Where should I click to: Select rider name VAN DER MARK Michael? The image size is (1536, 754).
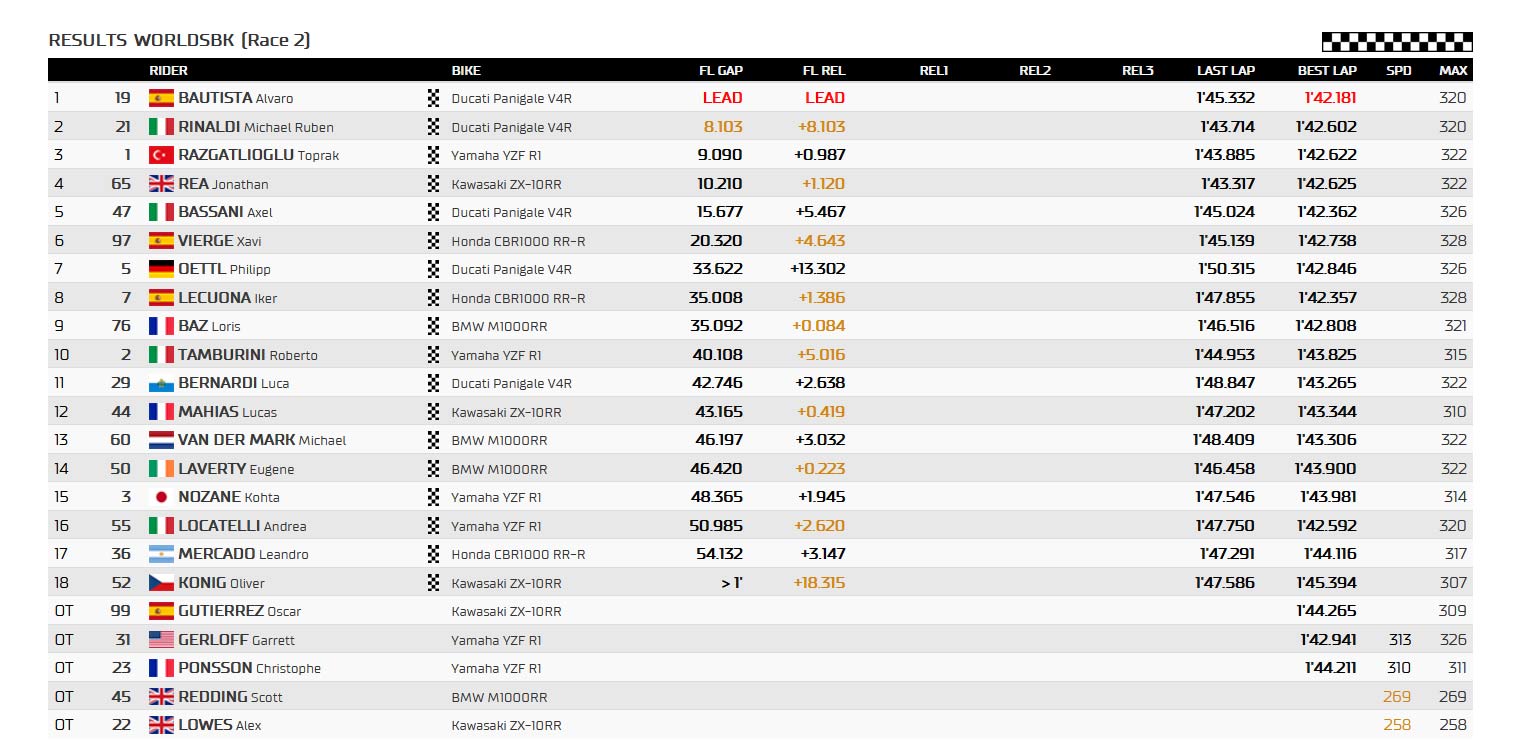[x=262, y=440]
